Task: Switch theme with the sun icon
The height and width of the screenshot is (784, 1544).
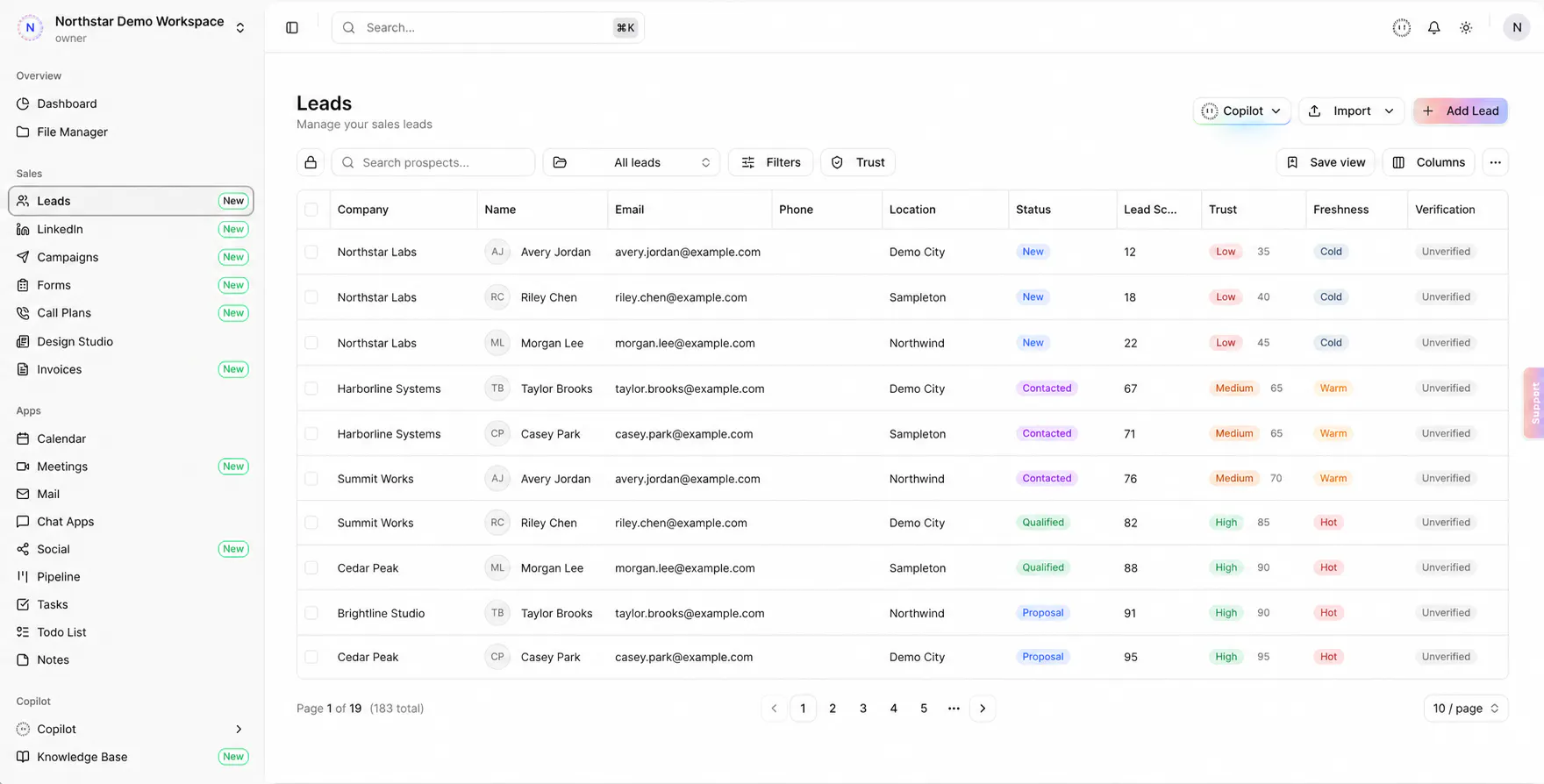Action: coord(1466,28)
